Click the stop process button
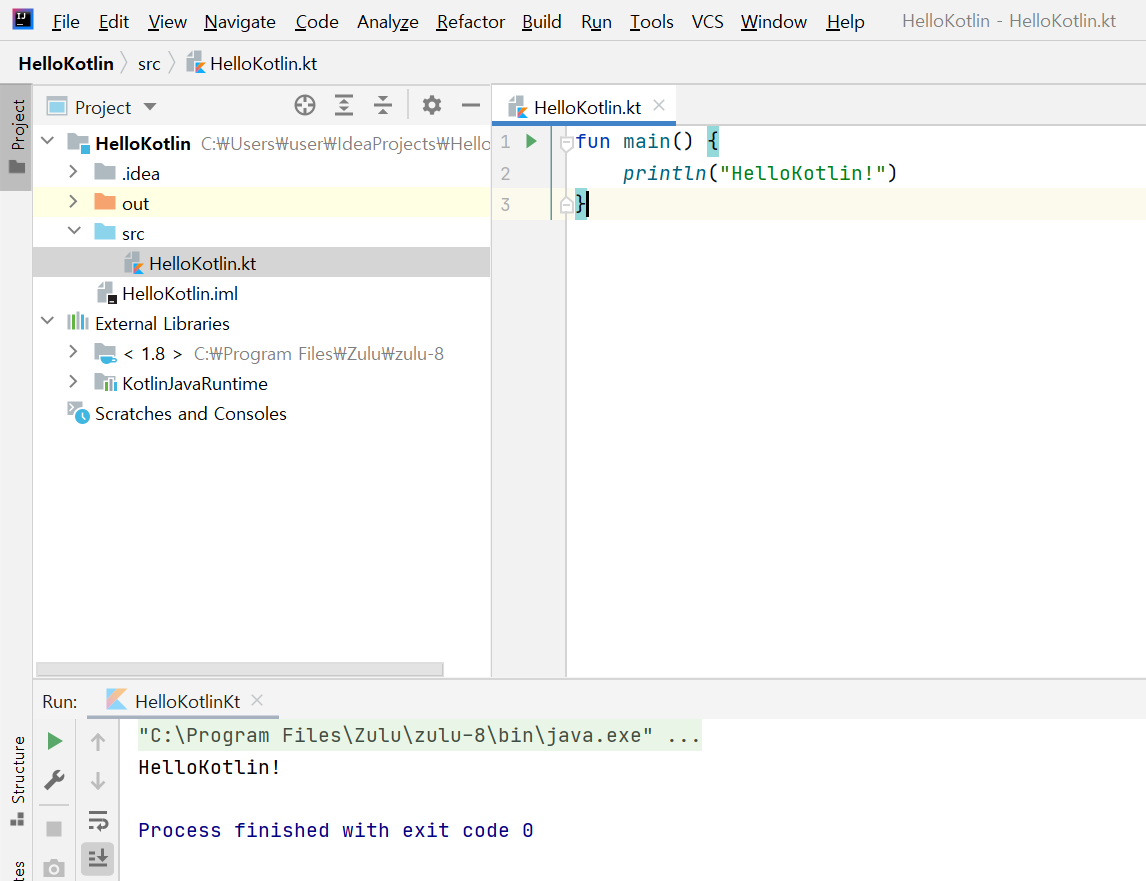Viewport: 1146px width, 881px height. click(x=54, y=828)
